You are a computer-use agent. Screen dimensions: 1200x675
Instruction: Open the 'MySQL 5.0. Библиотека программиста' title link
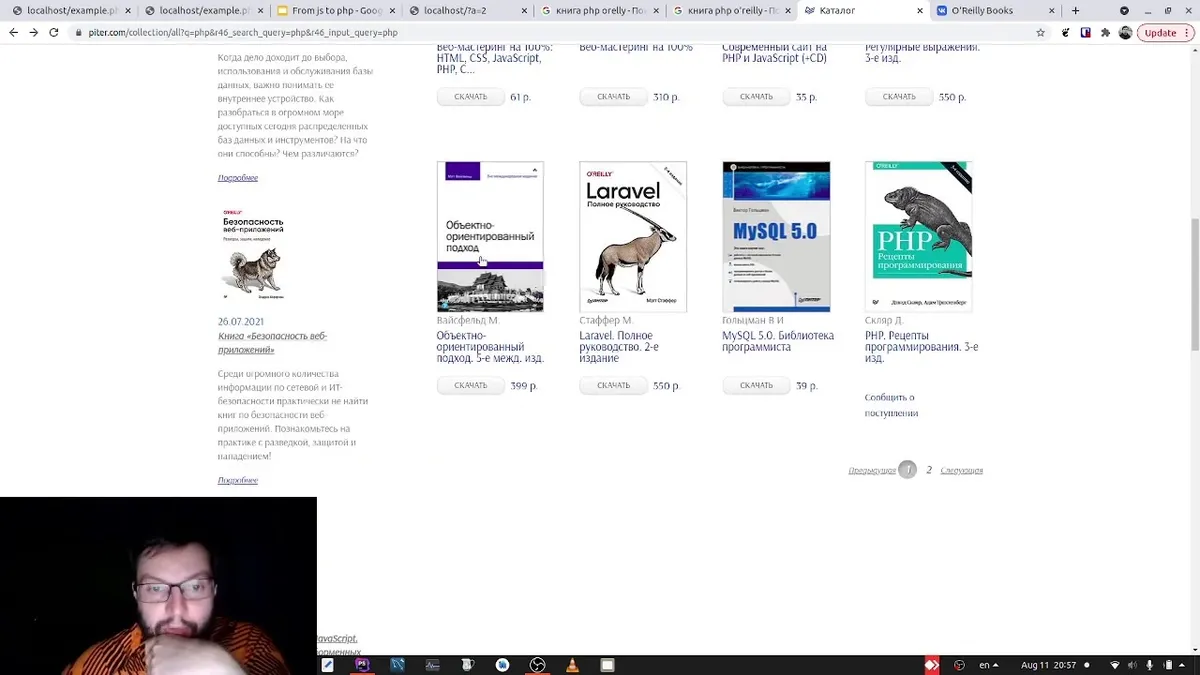778,342
